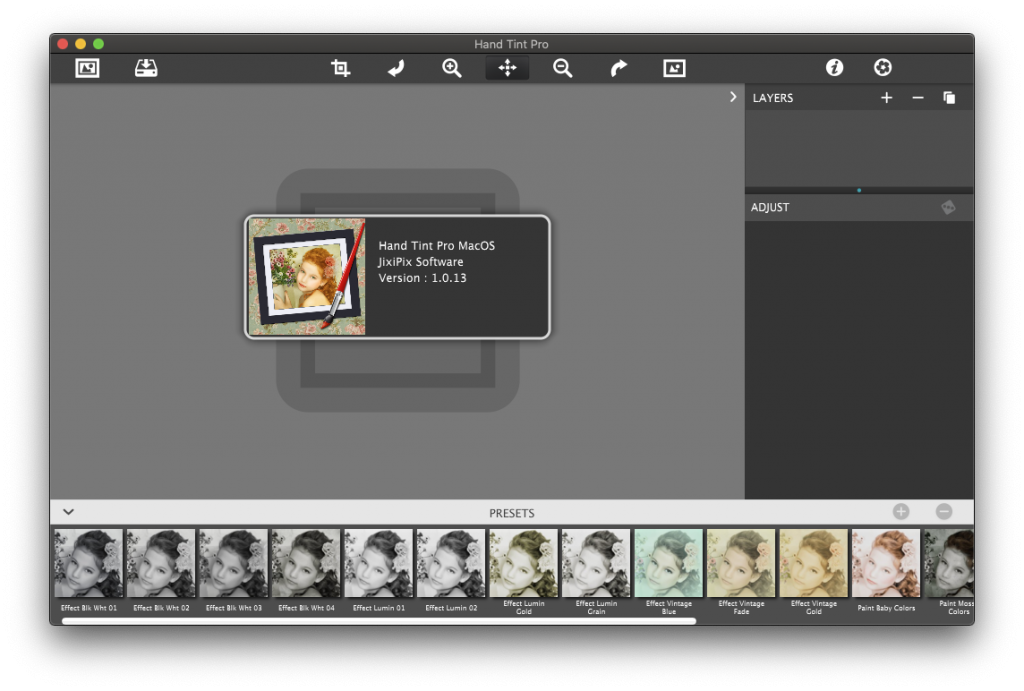The width and height of the screenshot is (1024, 691).
Task: Add a new layer with plus icon
Action: [886, 98]
